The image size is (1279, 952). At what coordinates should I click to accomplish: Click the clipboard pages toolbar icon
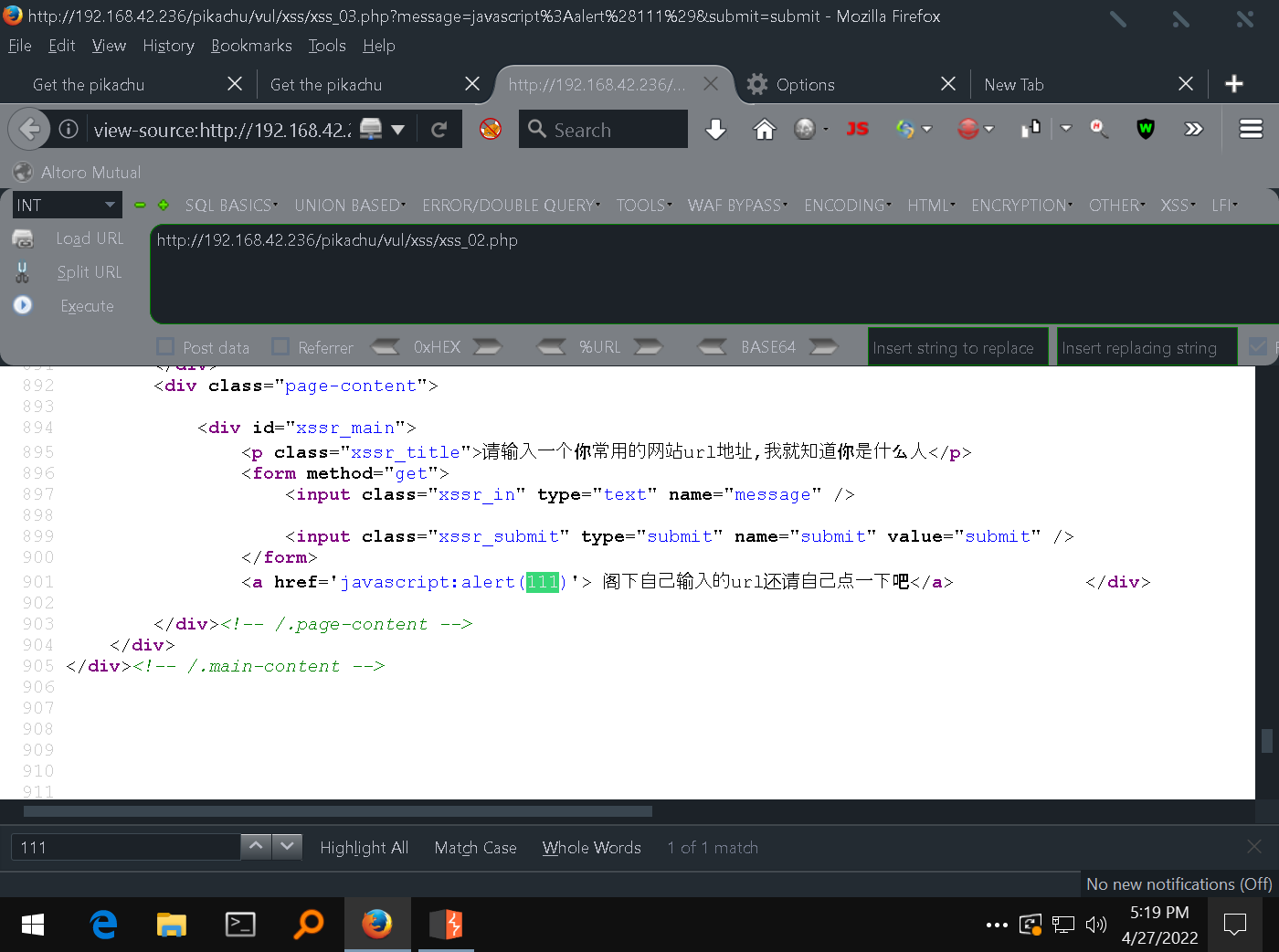click(1031, 129)
